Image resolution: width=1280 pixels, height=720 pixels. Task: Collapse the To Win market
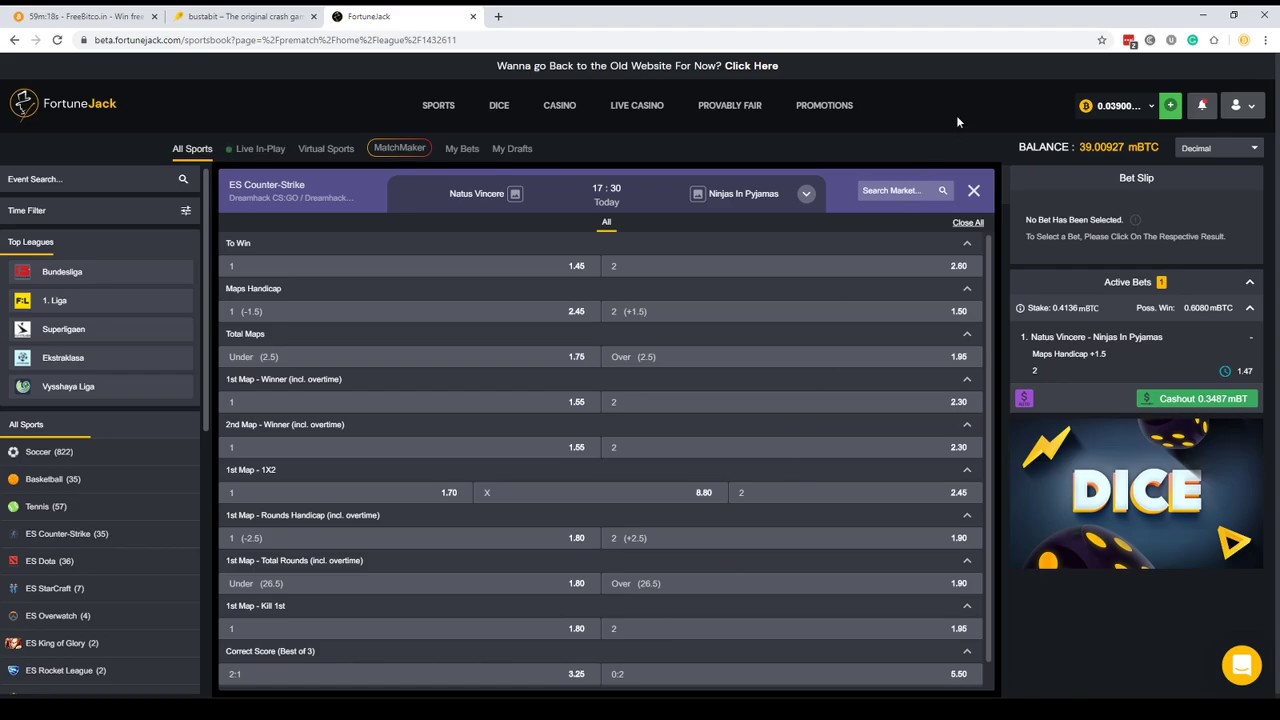[967, 243]
